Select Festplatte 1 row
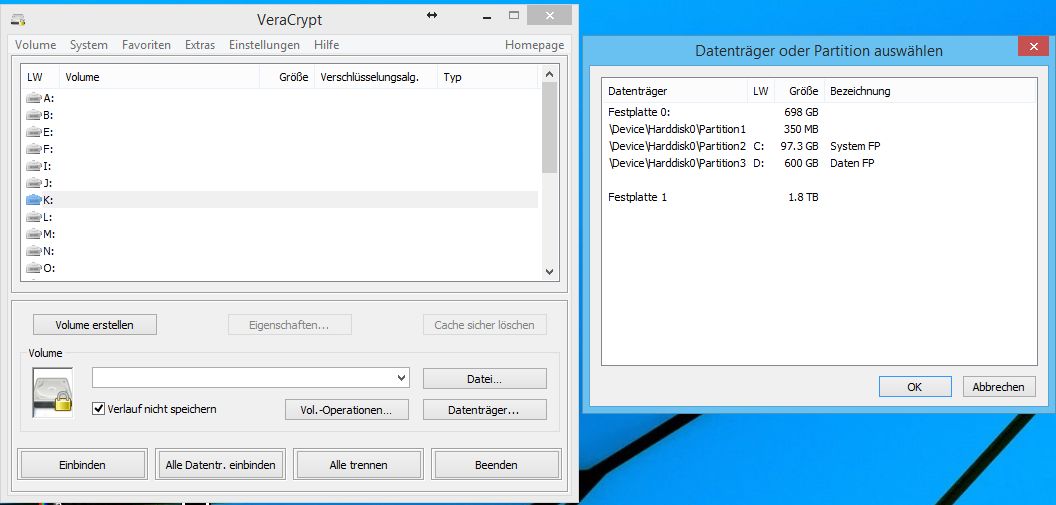Screen dimensions: 1056x505 point(818,197)
